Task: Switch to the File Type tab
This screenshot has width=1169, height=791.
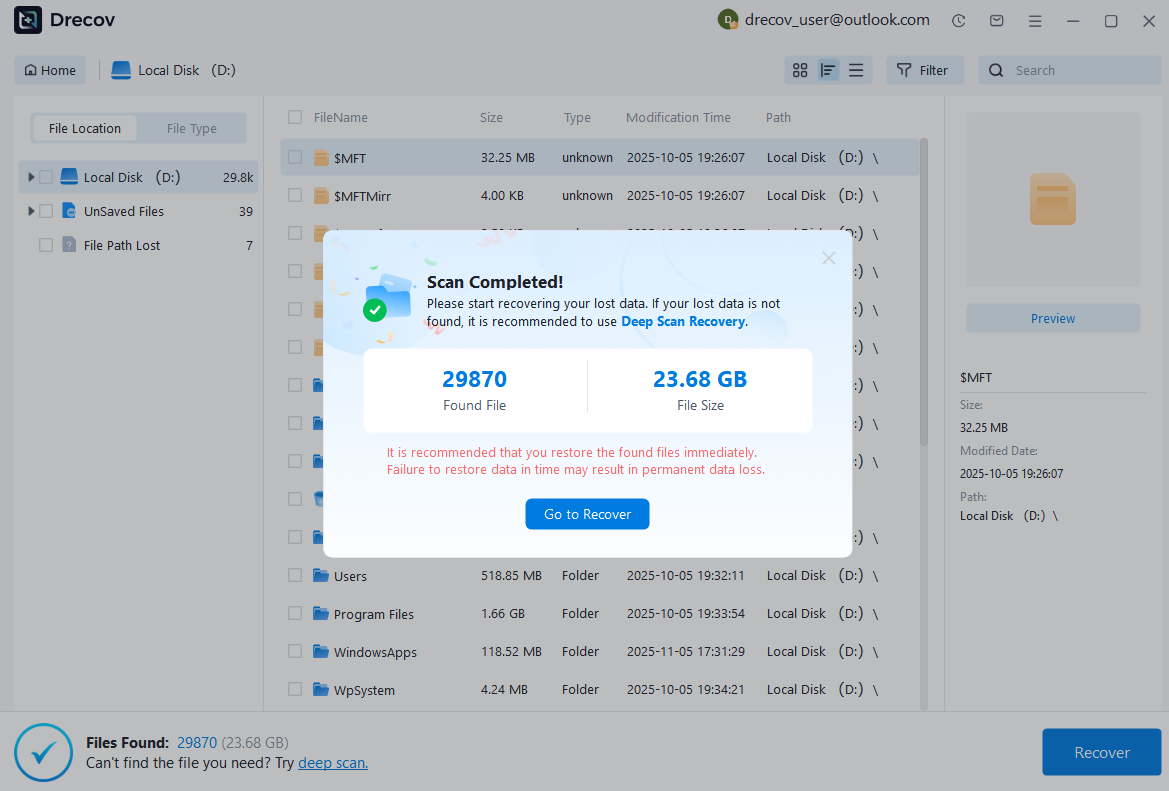Action: (191, 128)
